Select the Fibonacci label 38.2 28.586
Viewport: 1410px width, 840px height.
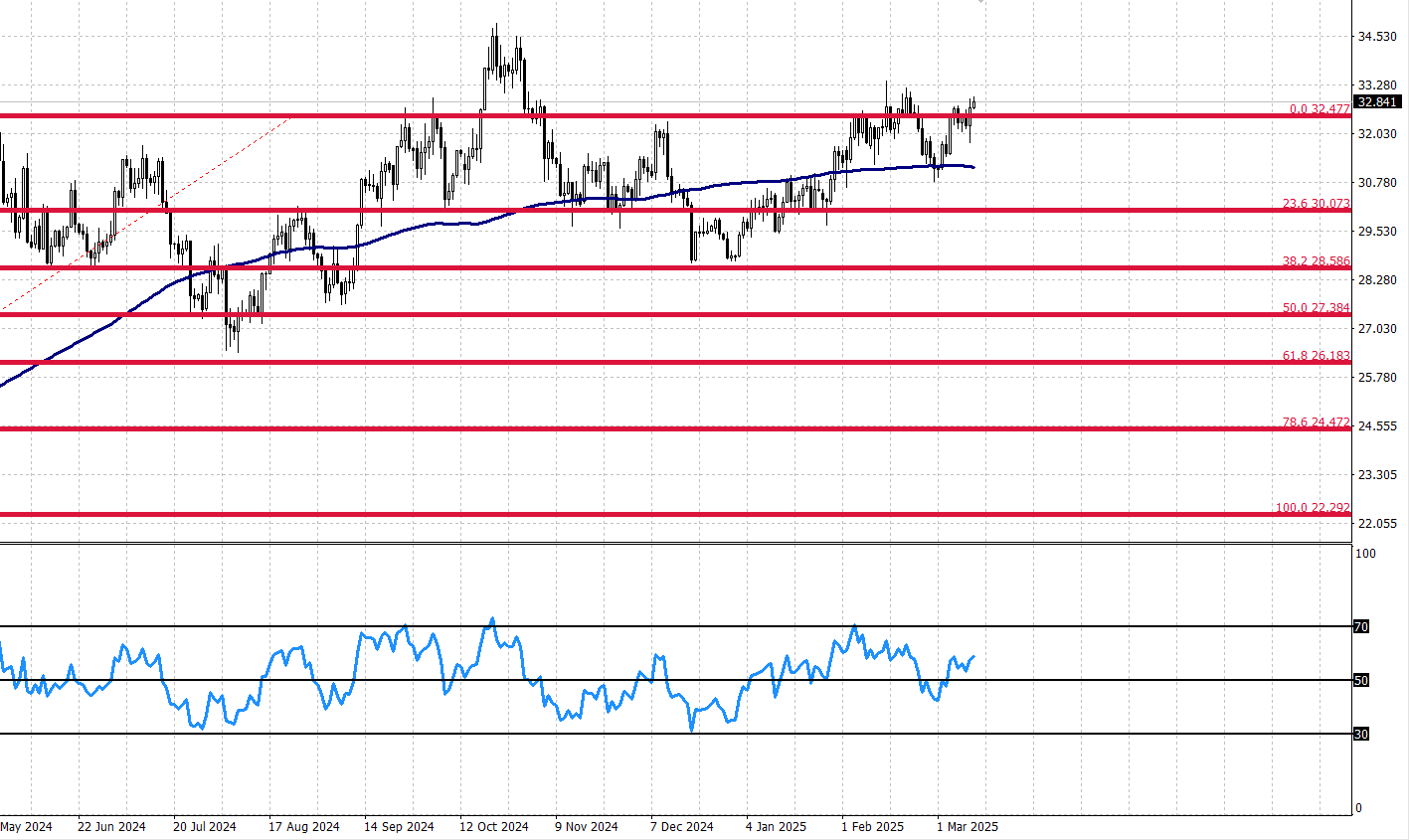(1316, 261)
